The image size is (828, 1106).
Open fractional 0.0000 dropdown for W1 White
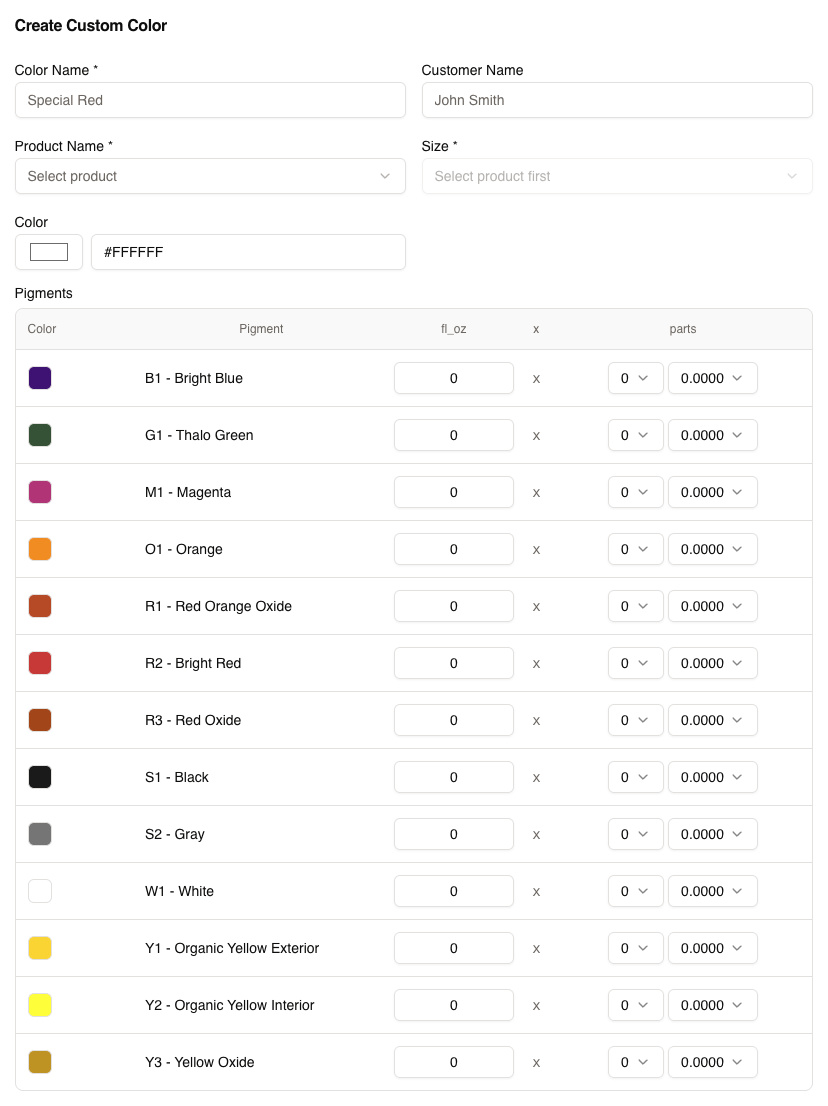tap(712, 891)
